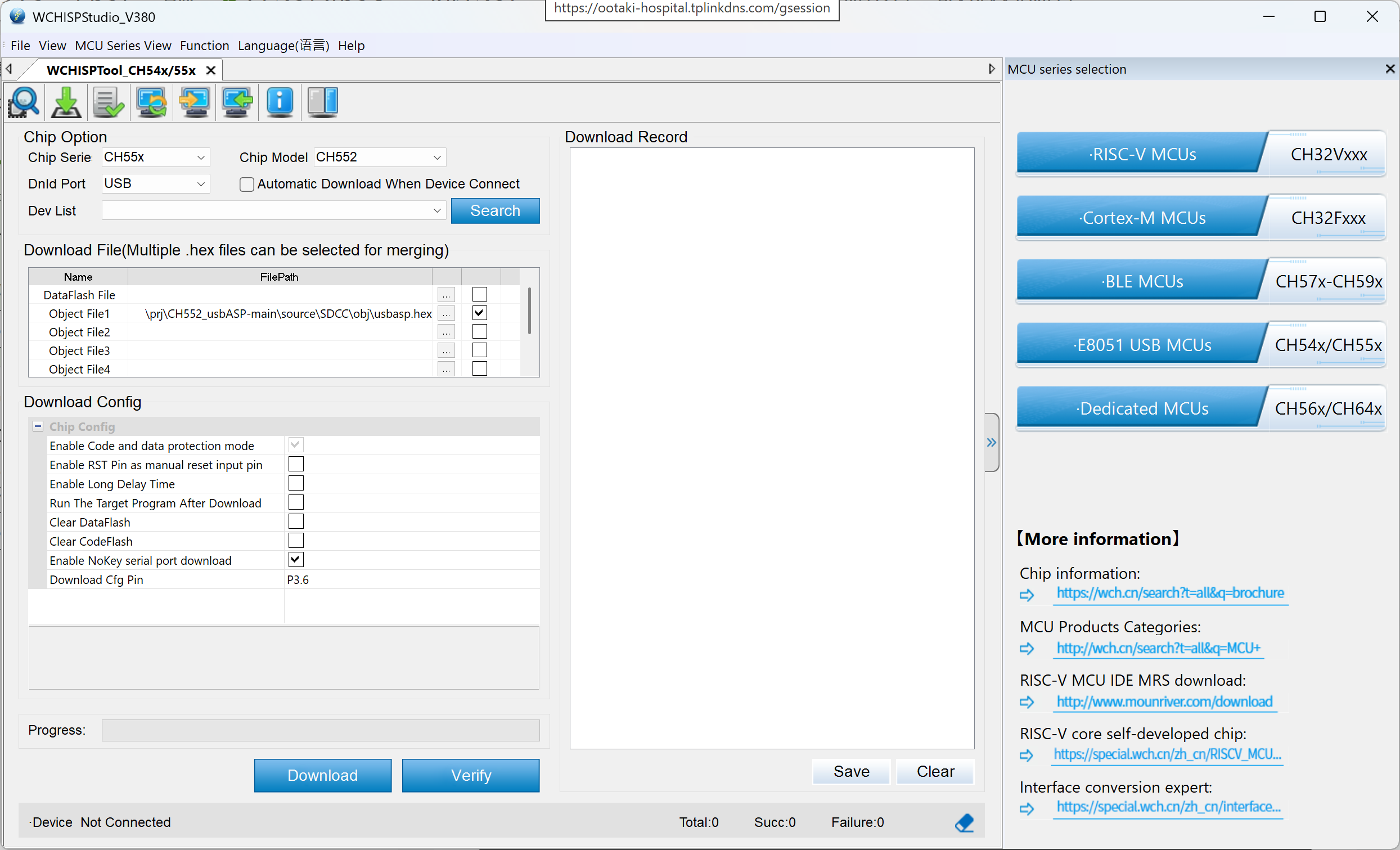This screenshot has height=850, width=1400.
Task: Enable Automatic Download When Device Connect
Action: (246, 185)
